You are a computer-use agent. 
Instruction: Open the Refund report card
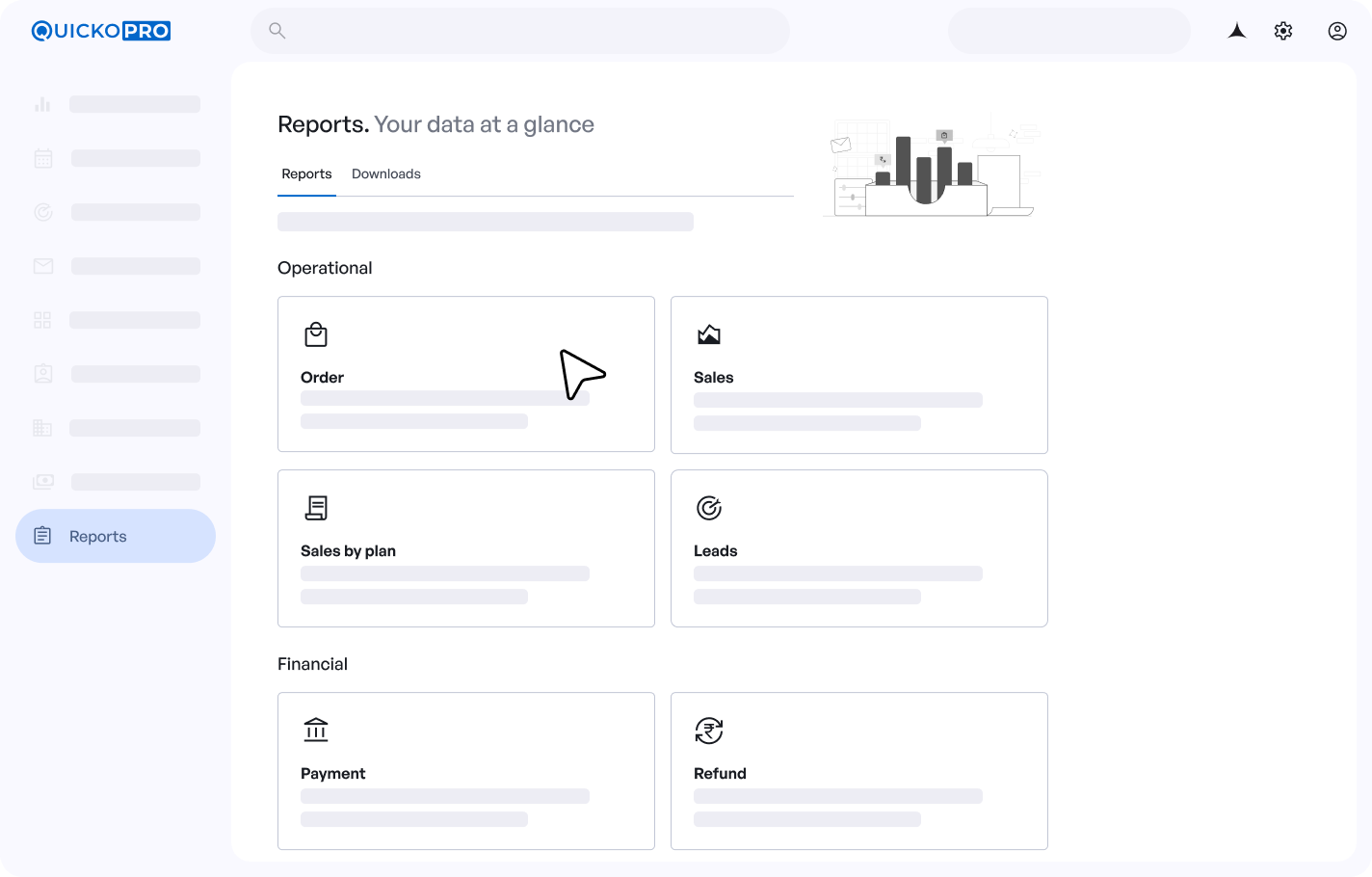coord(858,771)
